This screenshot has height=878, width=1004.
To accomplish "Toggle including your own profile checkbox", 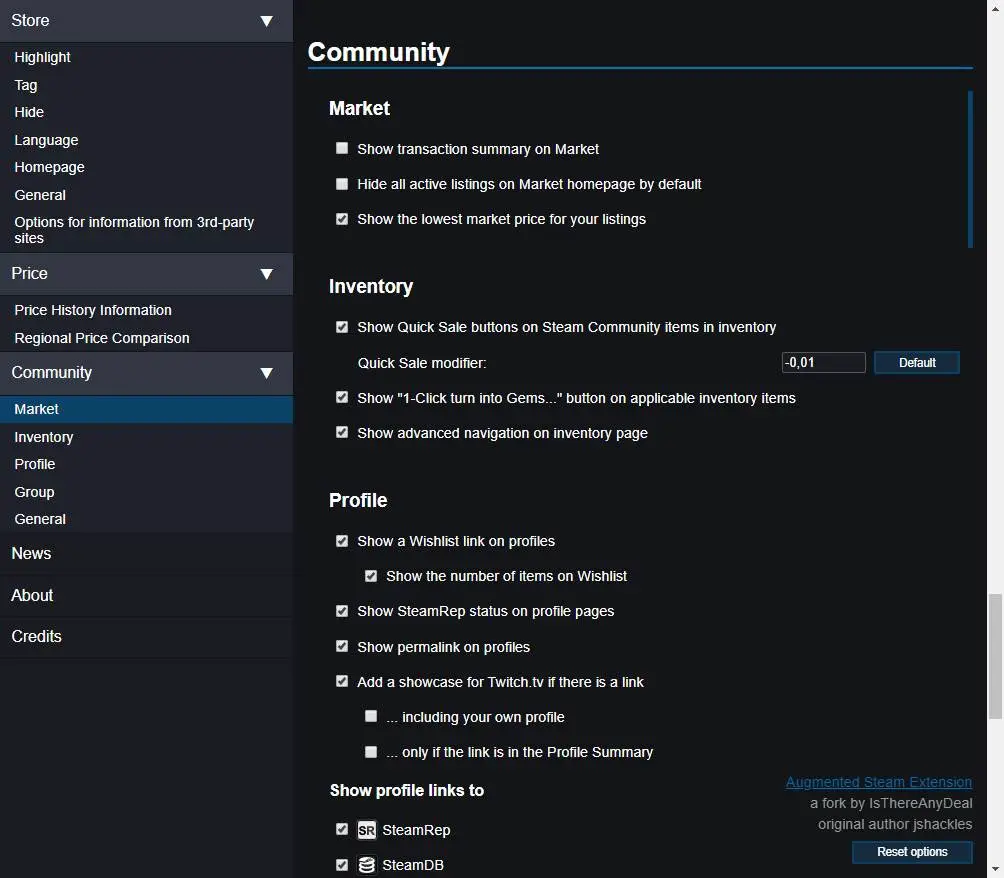I will (371, 717).
